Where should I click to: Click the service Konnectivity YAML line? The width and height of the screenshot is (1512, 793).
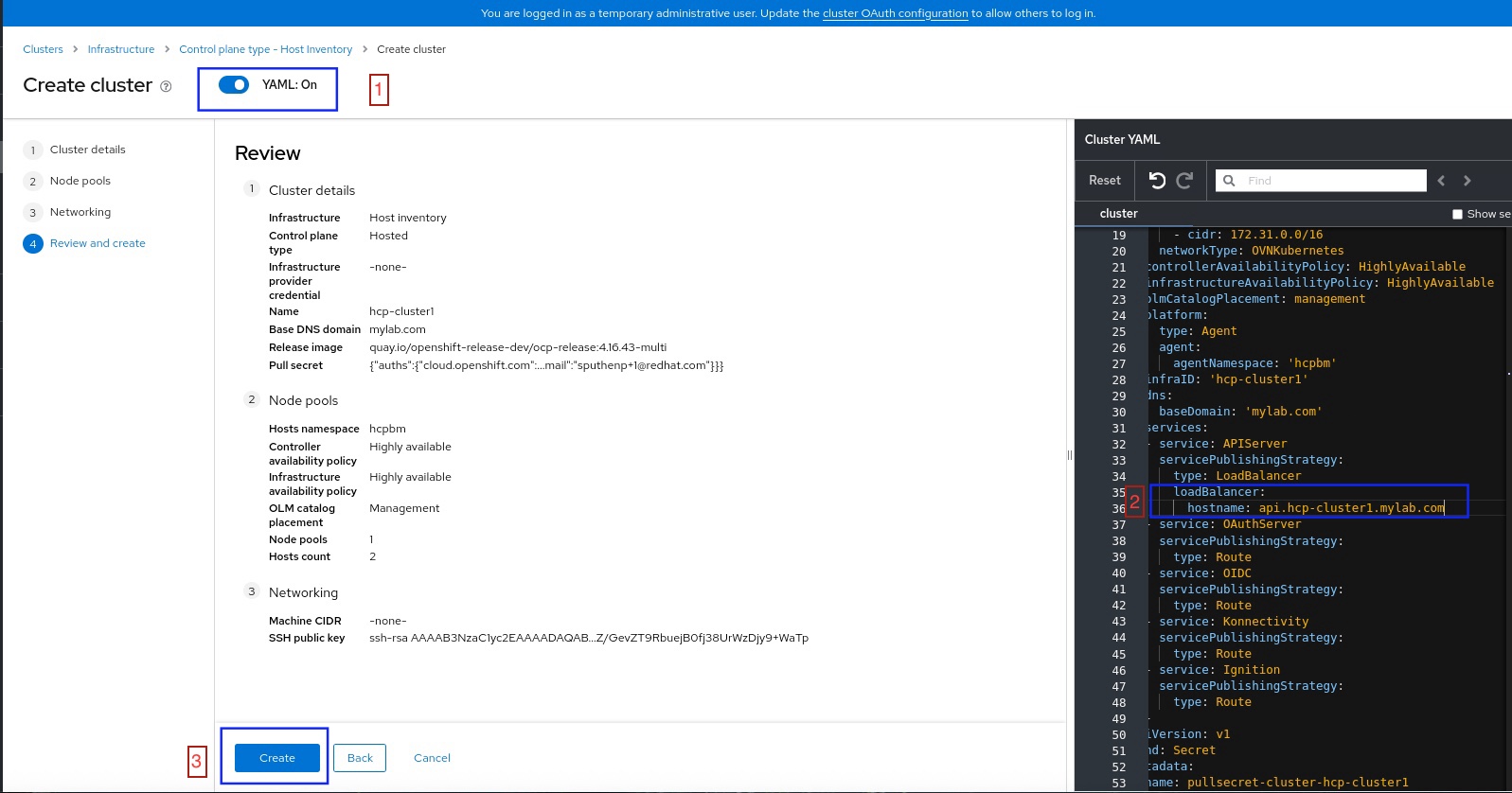1234,622
